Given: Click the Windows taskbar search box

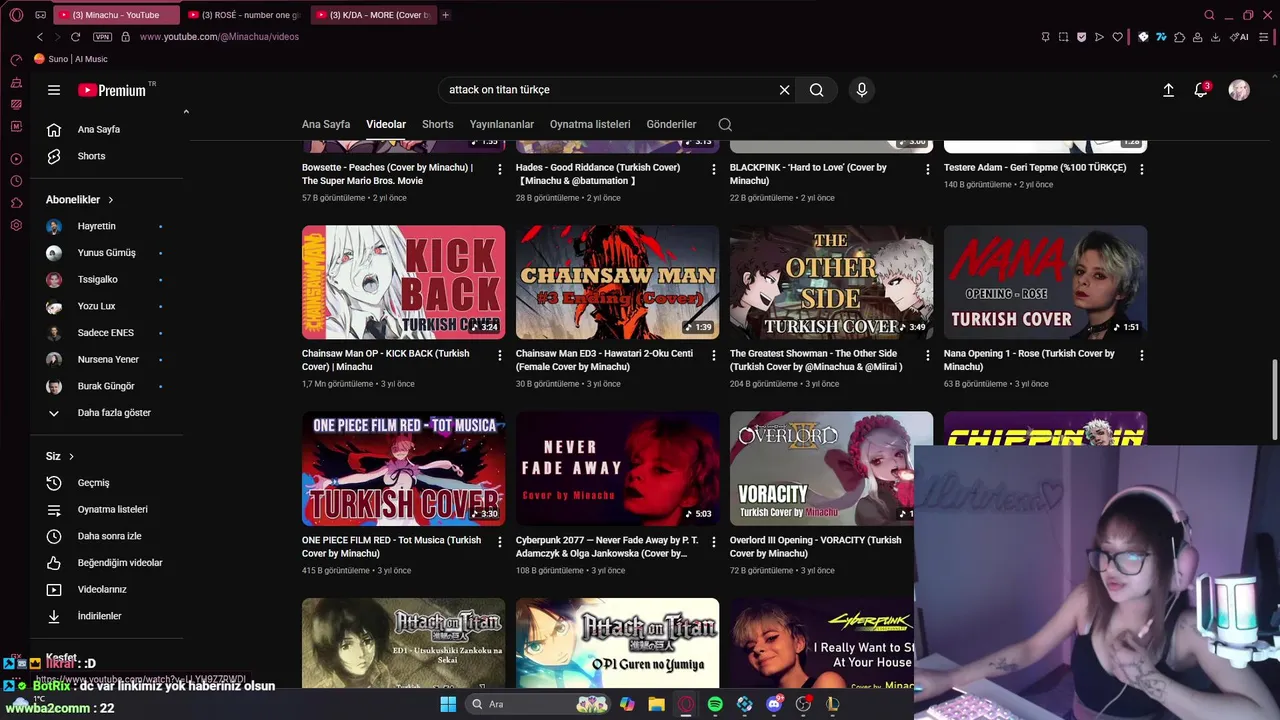Looking at the screenshot, I should tap(540, 704).
